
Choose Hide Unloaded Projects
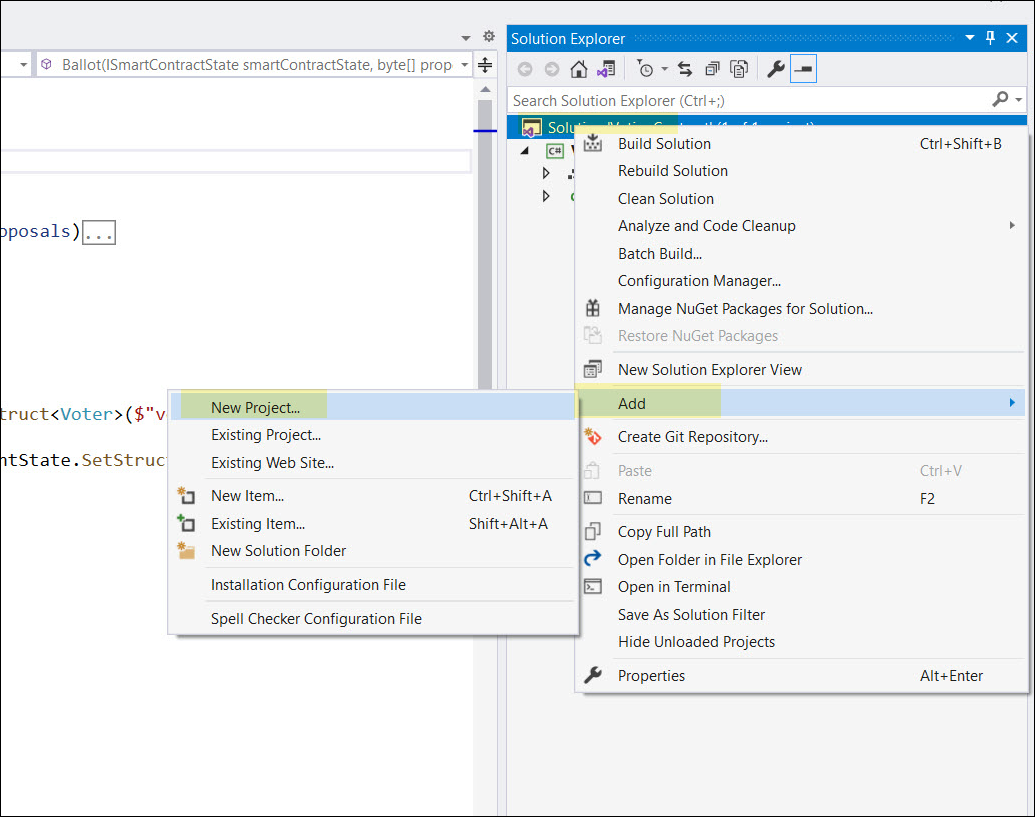tap(801, 641)
